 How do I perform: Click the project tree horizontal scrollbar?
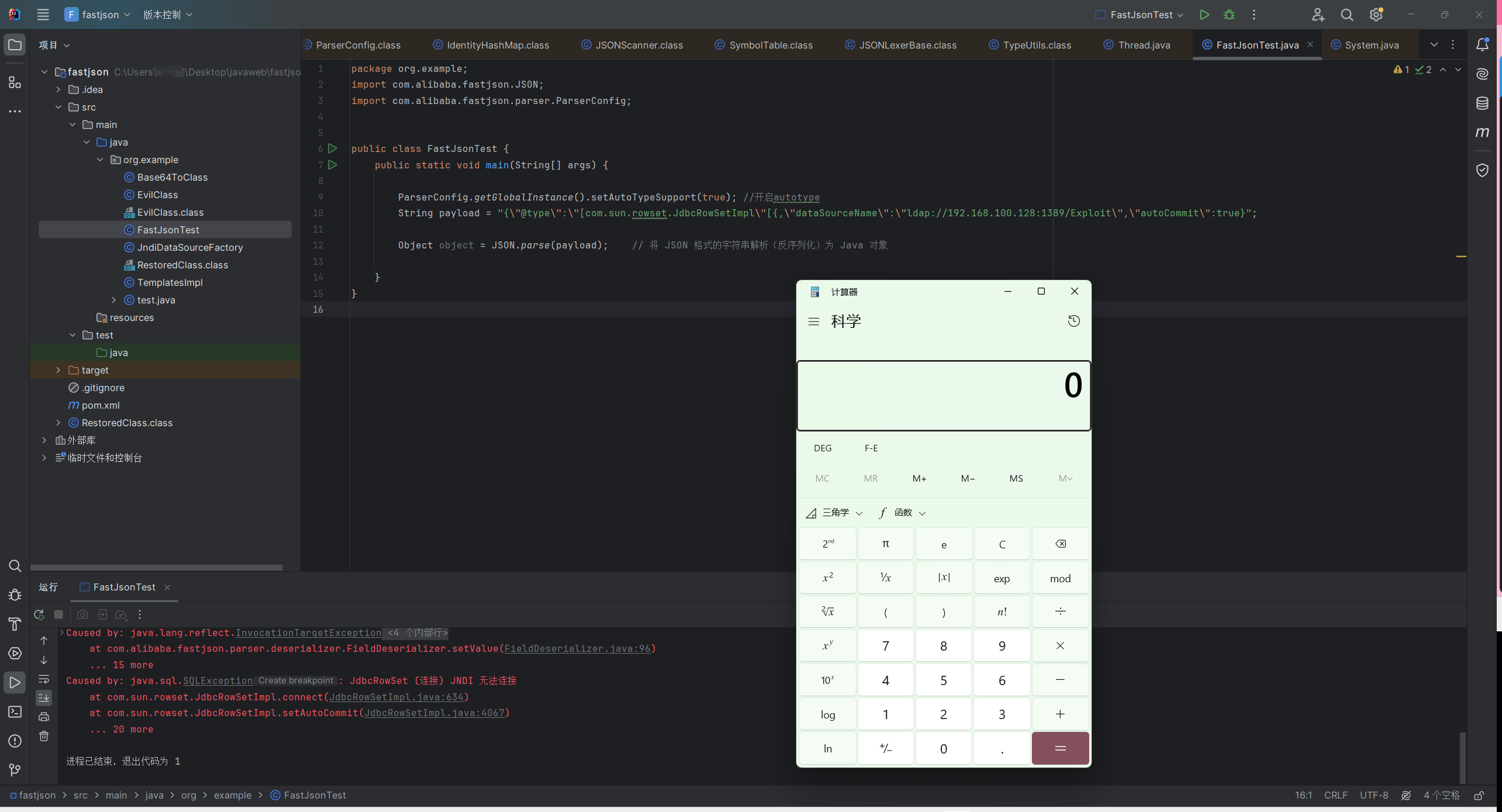coord(156,567)
